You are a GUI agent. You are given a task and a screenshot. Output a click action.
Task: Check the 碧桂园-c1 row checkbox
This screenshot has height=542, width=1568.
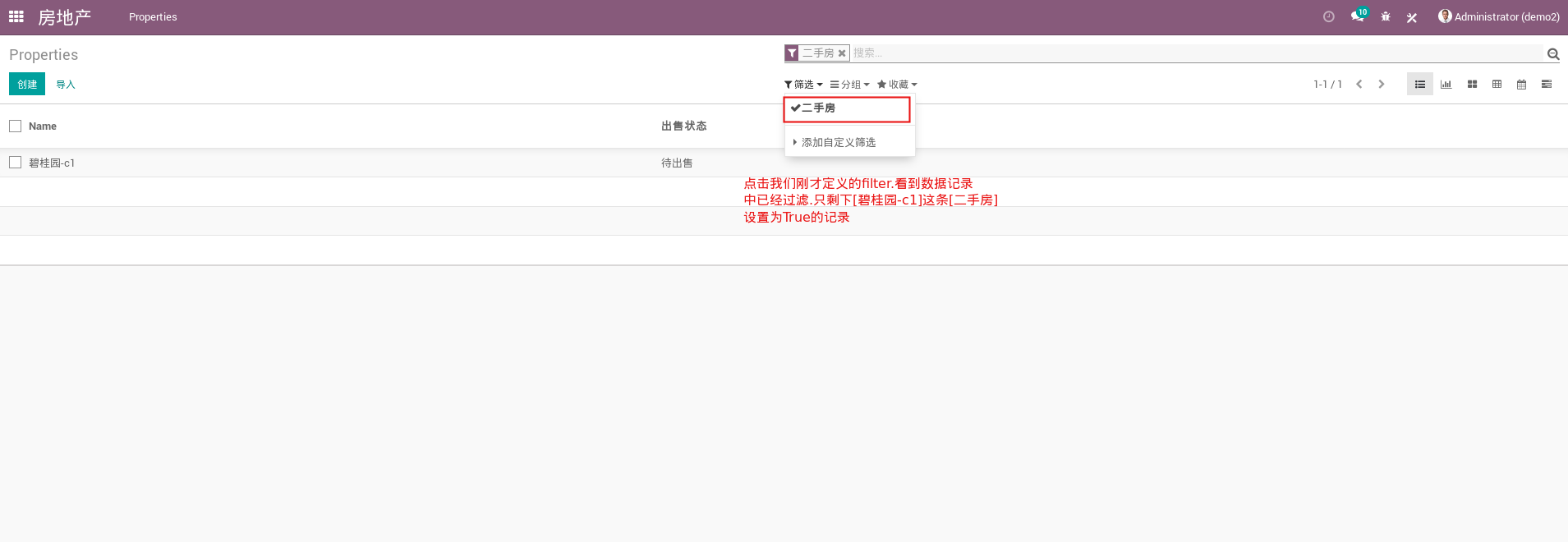pos(15,163)
